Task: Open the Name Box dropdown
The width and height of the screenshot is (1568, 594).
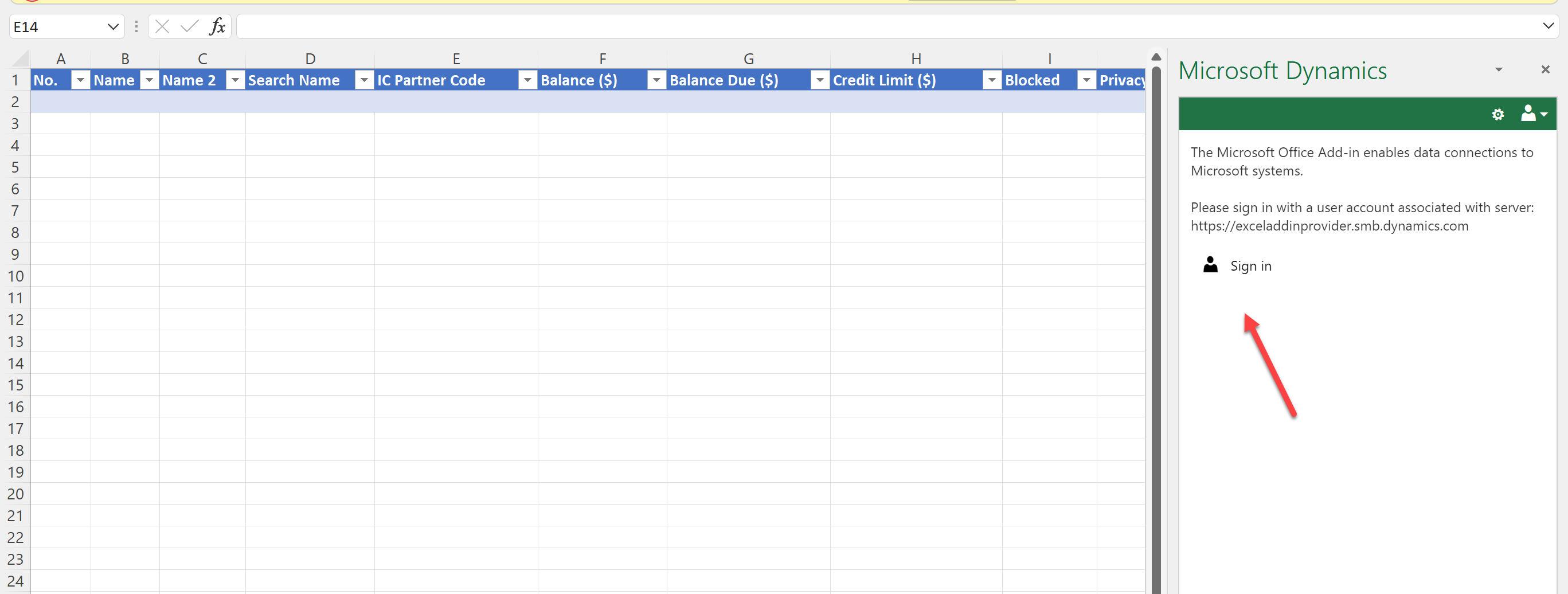Action: (113, 26)
